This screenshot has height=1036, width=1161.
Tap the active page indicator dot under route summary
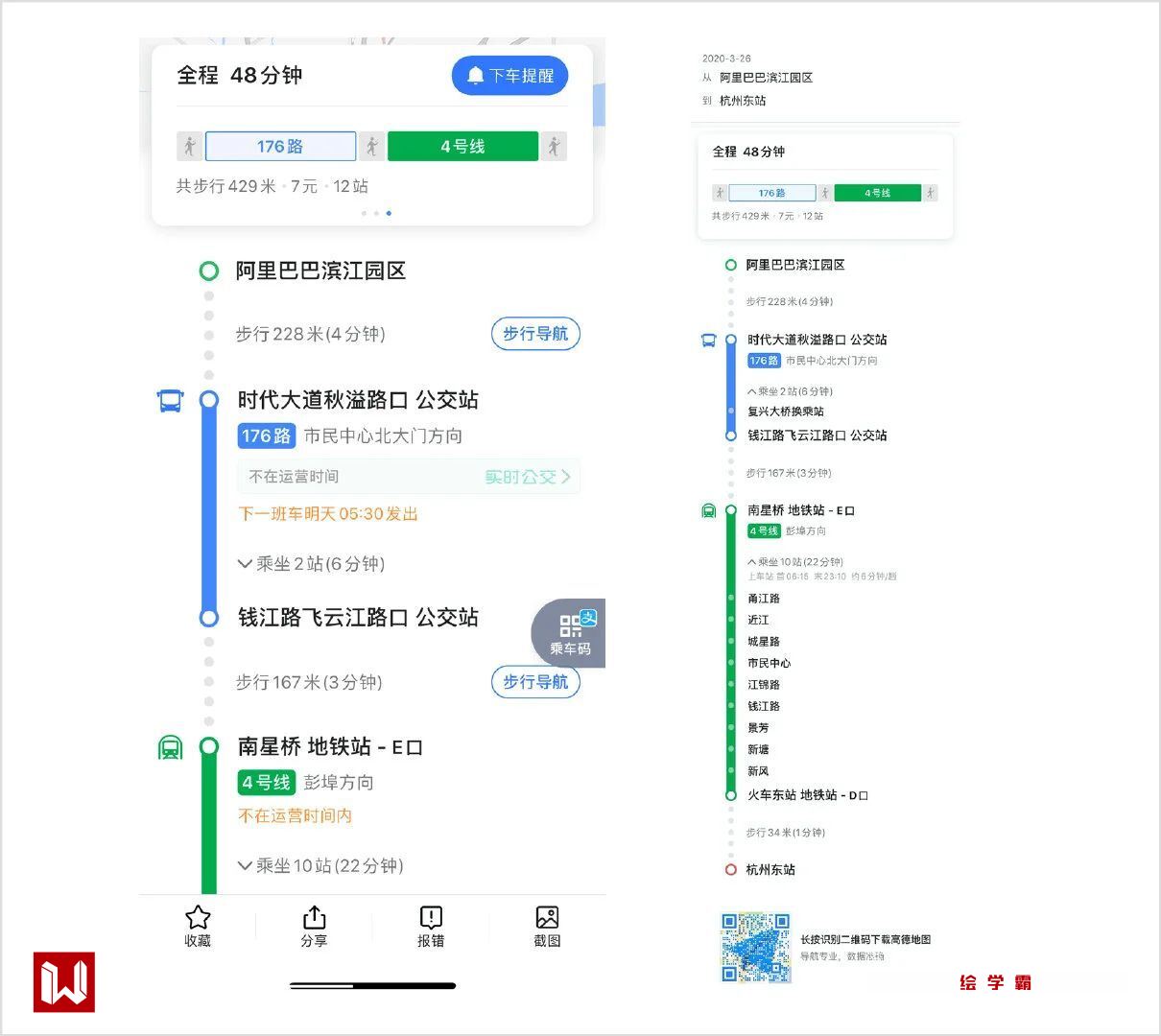pos(389,213)
